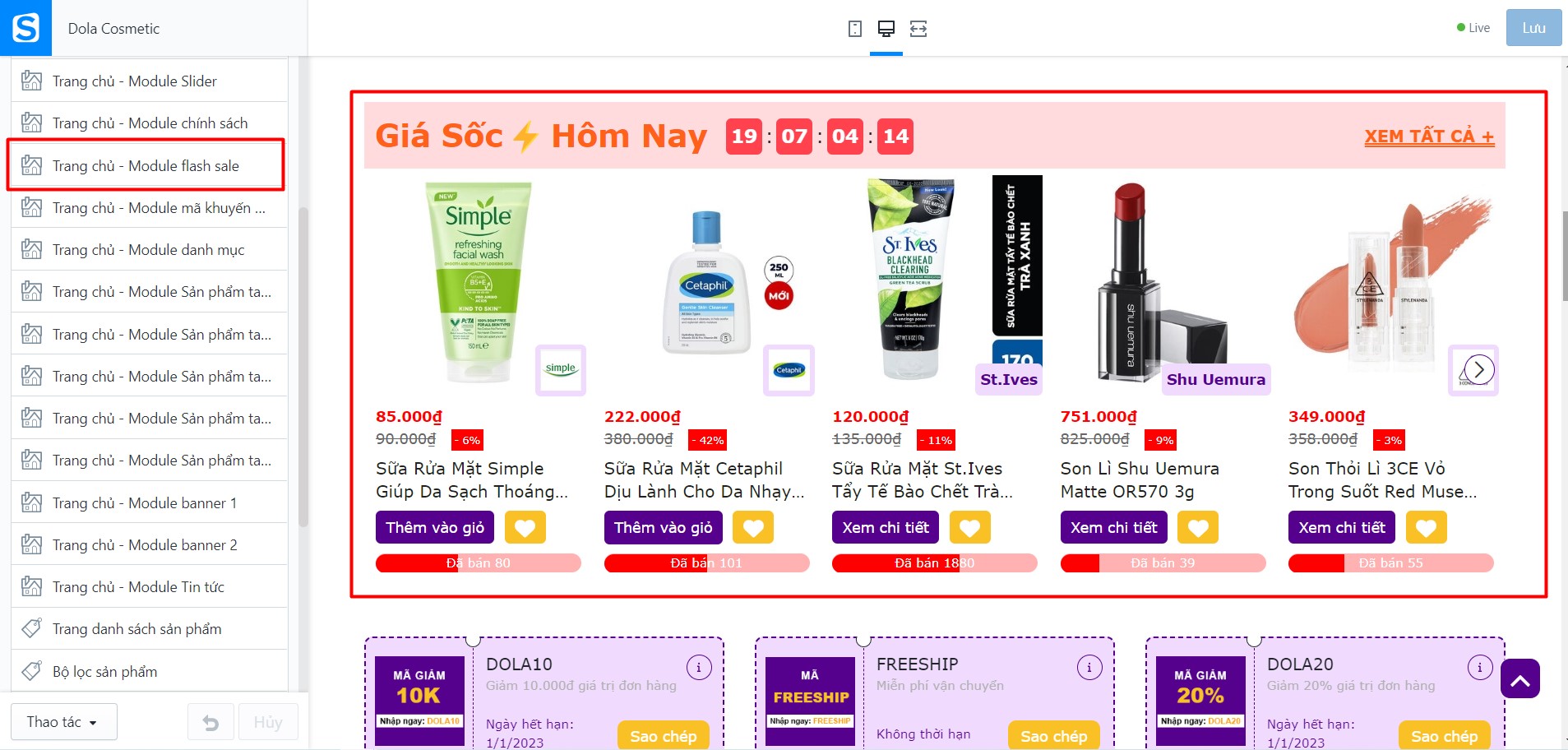1568x750 pixels.
Task: Click the undo arrow button
Action: [x=211, y=723]
